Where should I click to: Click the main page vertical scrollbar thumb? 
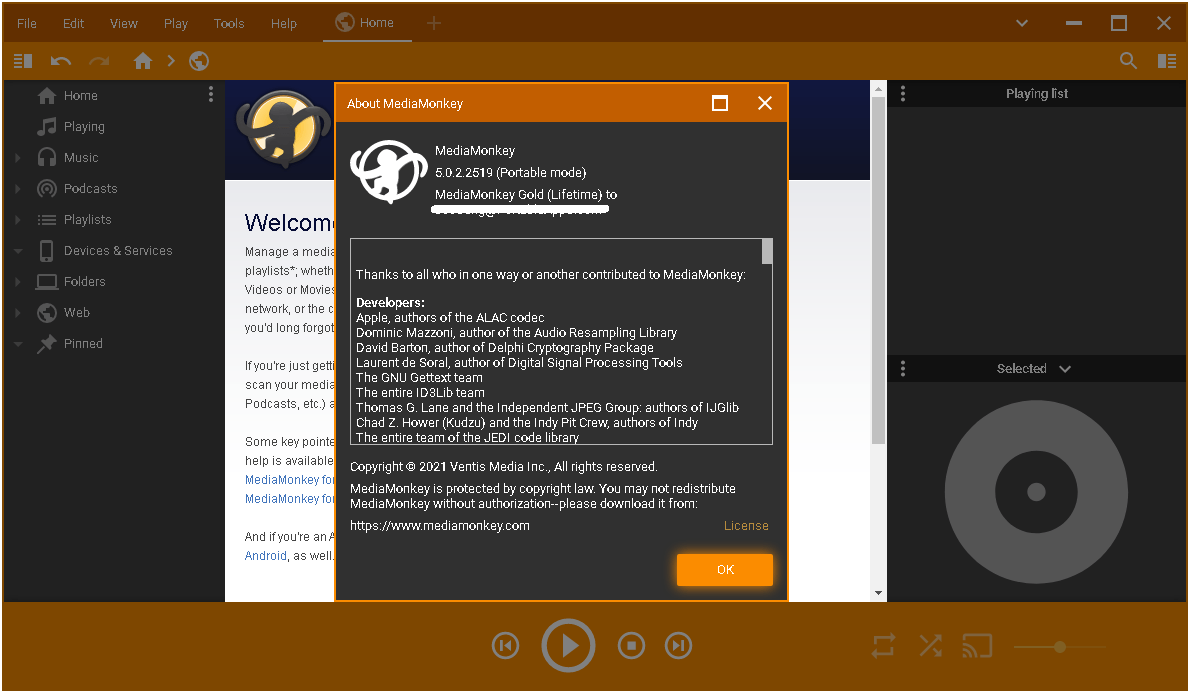[878, 270]
